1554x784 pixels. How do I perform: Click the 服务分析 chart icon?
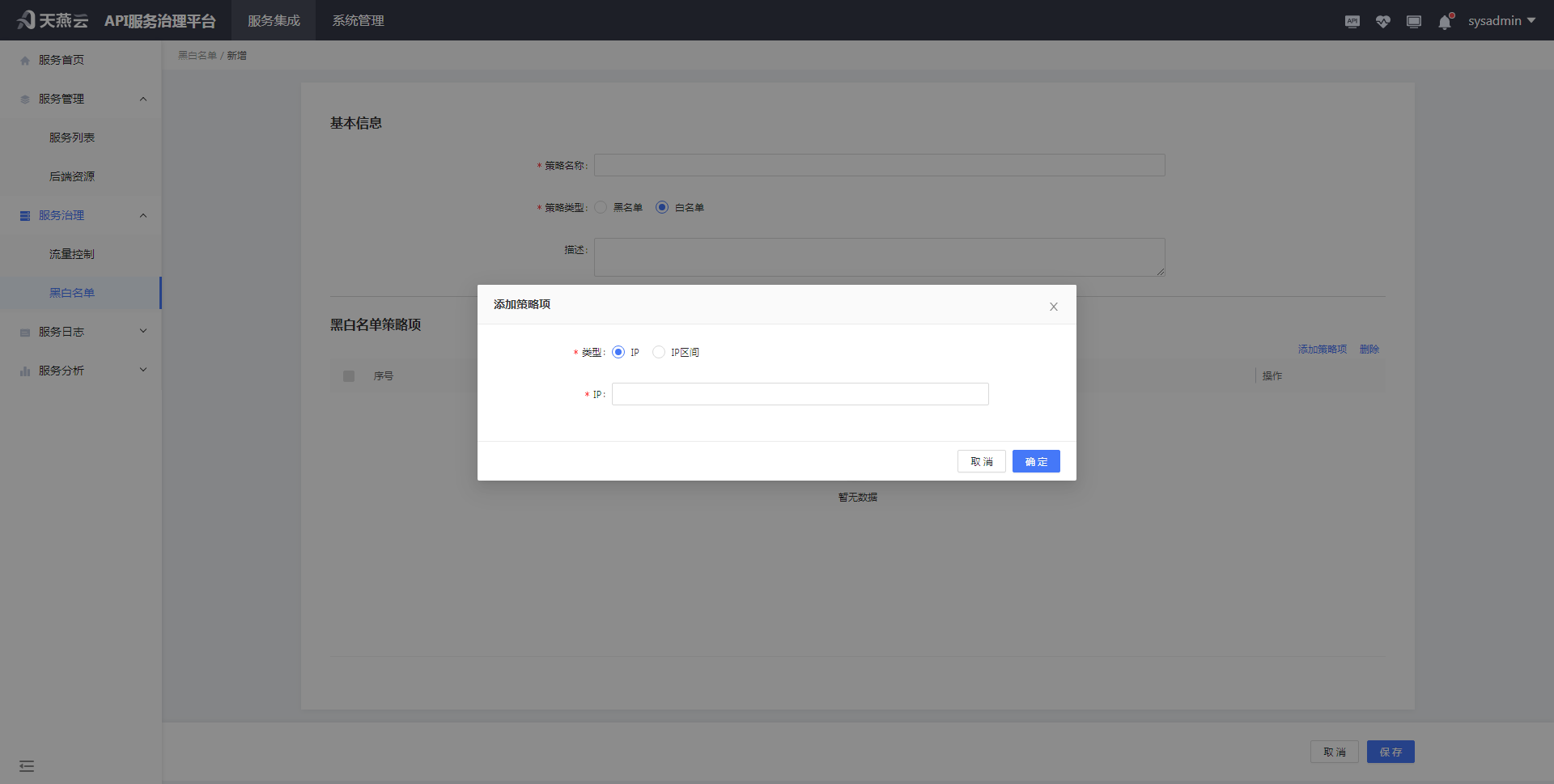pyautogui.click(x=25, y=371)
